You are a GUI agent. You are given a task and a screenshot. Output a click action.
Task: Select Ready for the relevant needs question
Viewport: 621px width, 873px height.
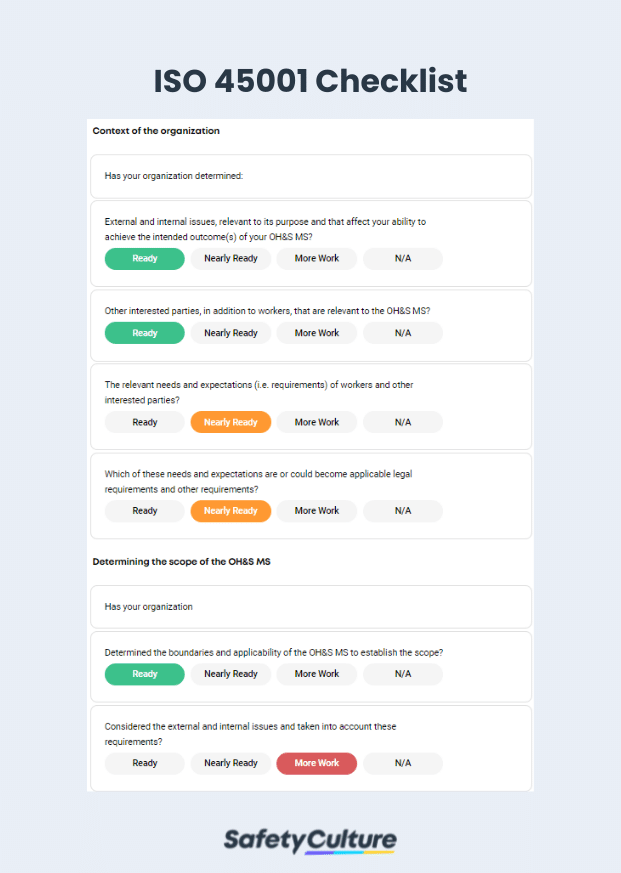[144, 422]
